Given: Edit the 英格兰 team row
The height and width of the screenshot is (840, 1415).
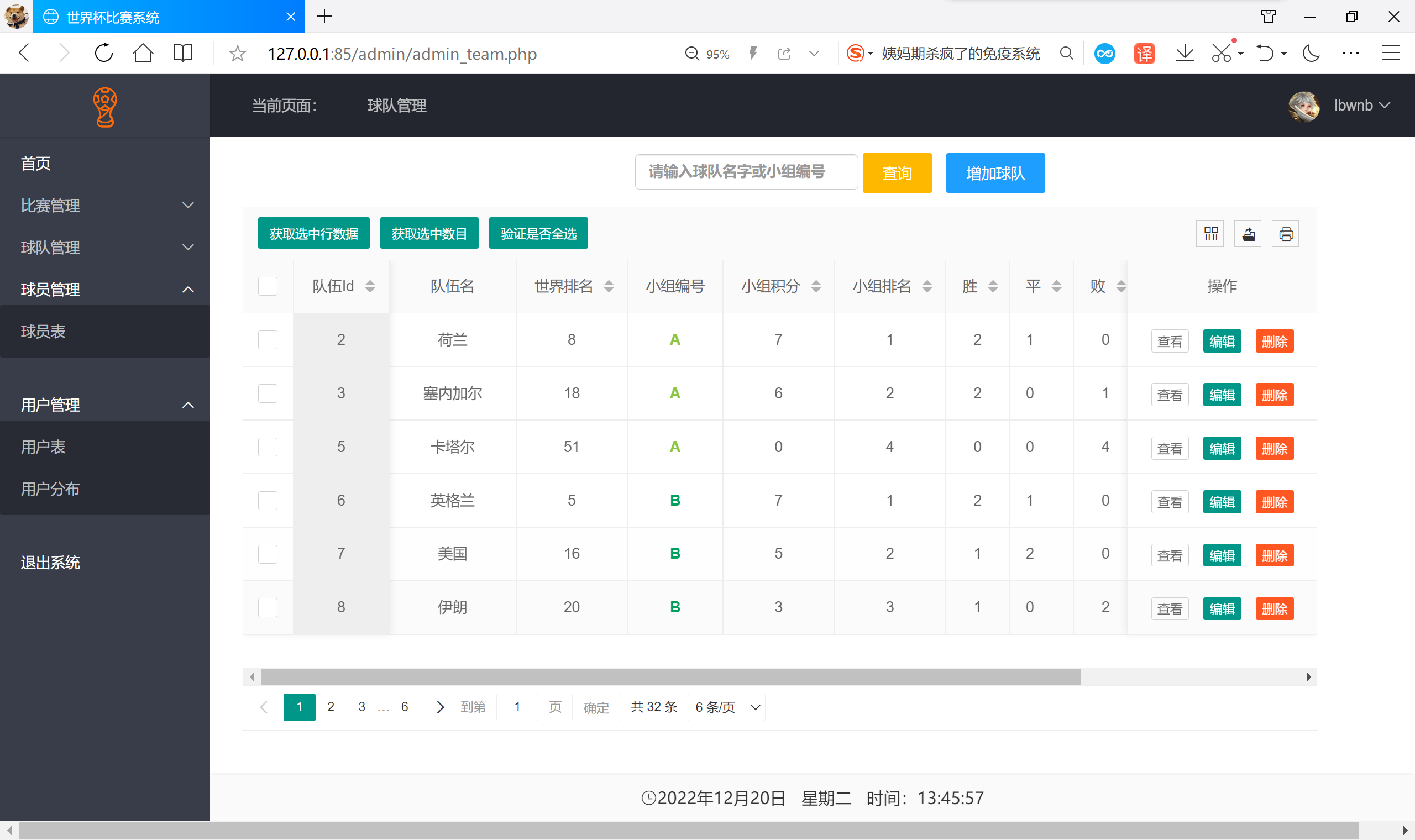Looking at the screenshot, I should coord(1222,502).
